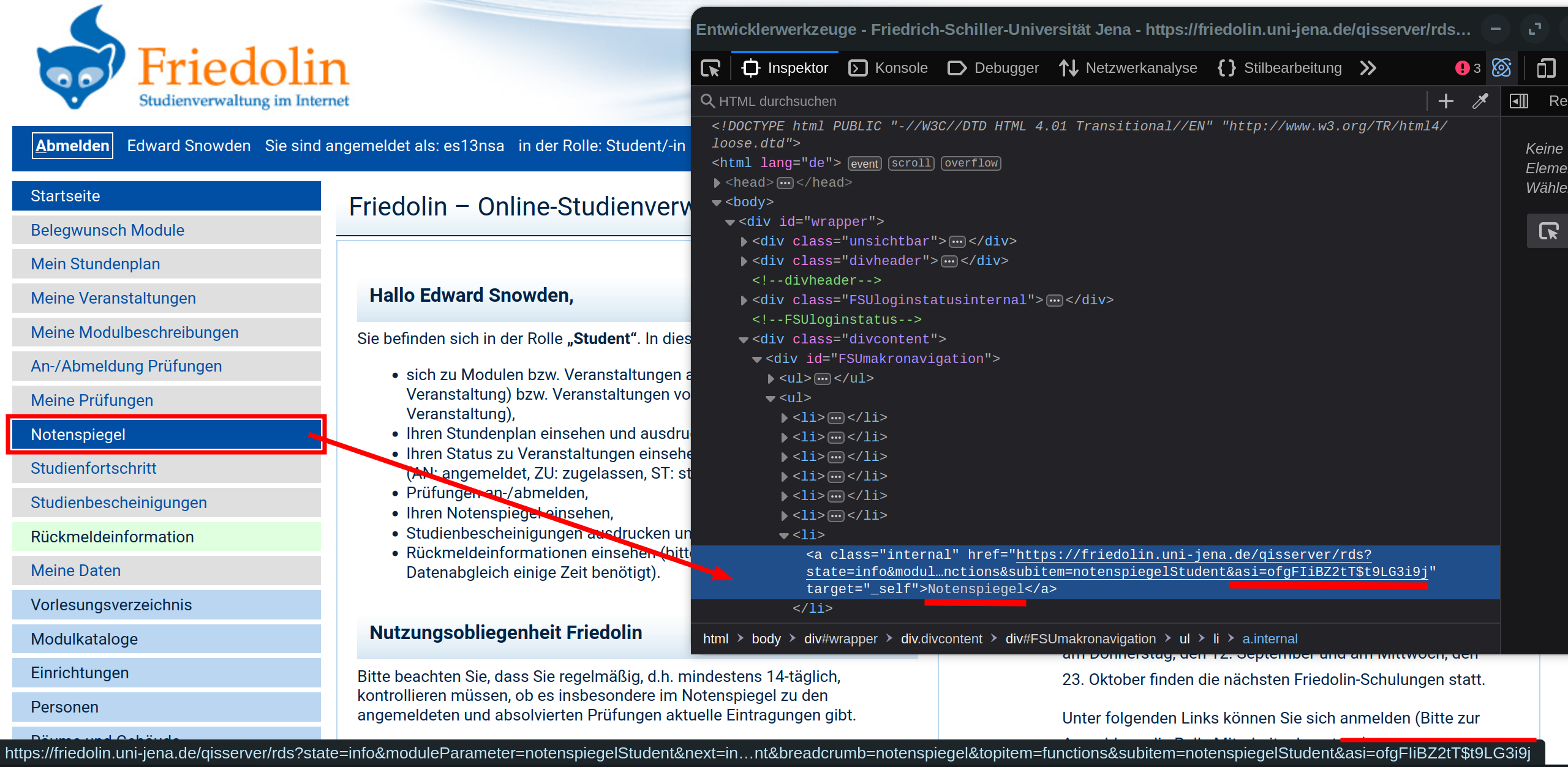1568x767 pixels.
Task: Open Meine Modulbeschreibungen link
Action: (167, 332)
